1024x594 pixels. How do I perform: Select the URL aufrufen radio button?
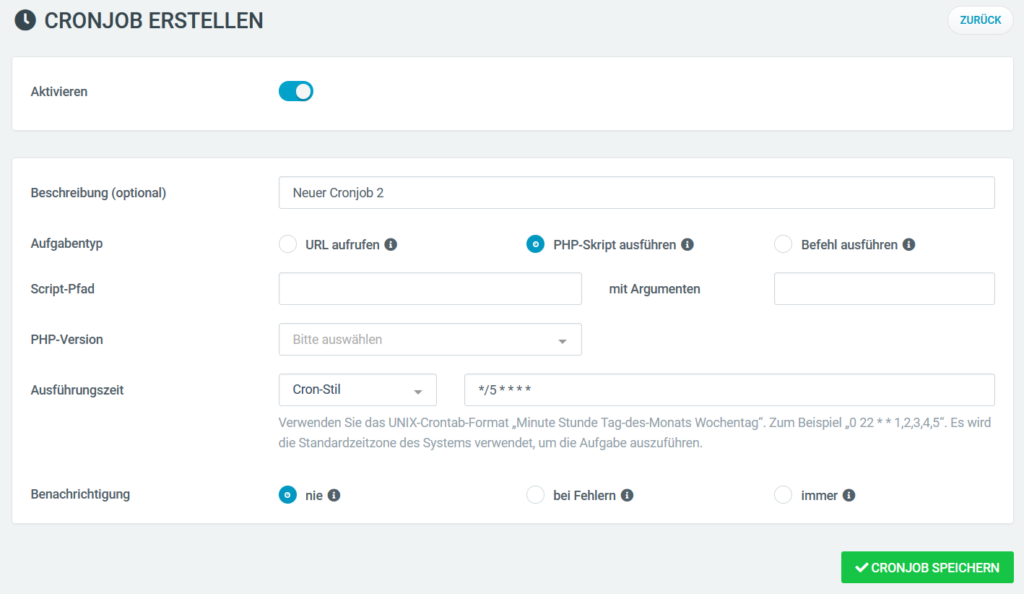tap(287, 244)
